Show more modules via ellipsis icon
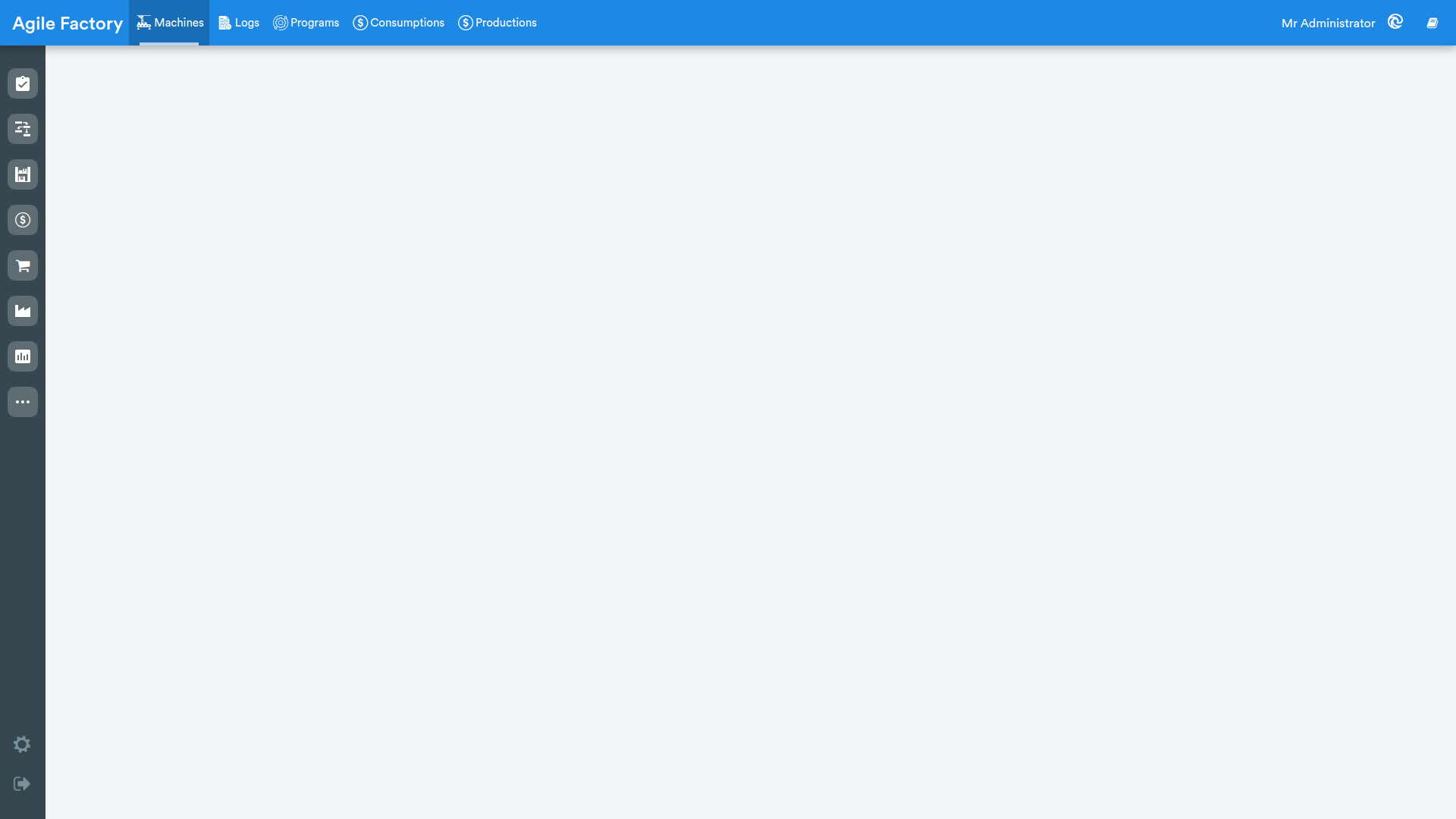The width and height of the screenshot is (1456, 819). point(23,402)
